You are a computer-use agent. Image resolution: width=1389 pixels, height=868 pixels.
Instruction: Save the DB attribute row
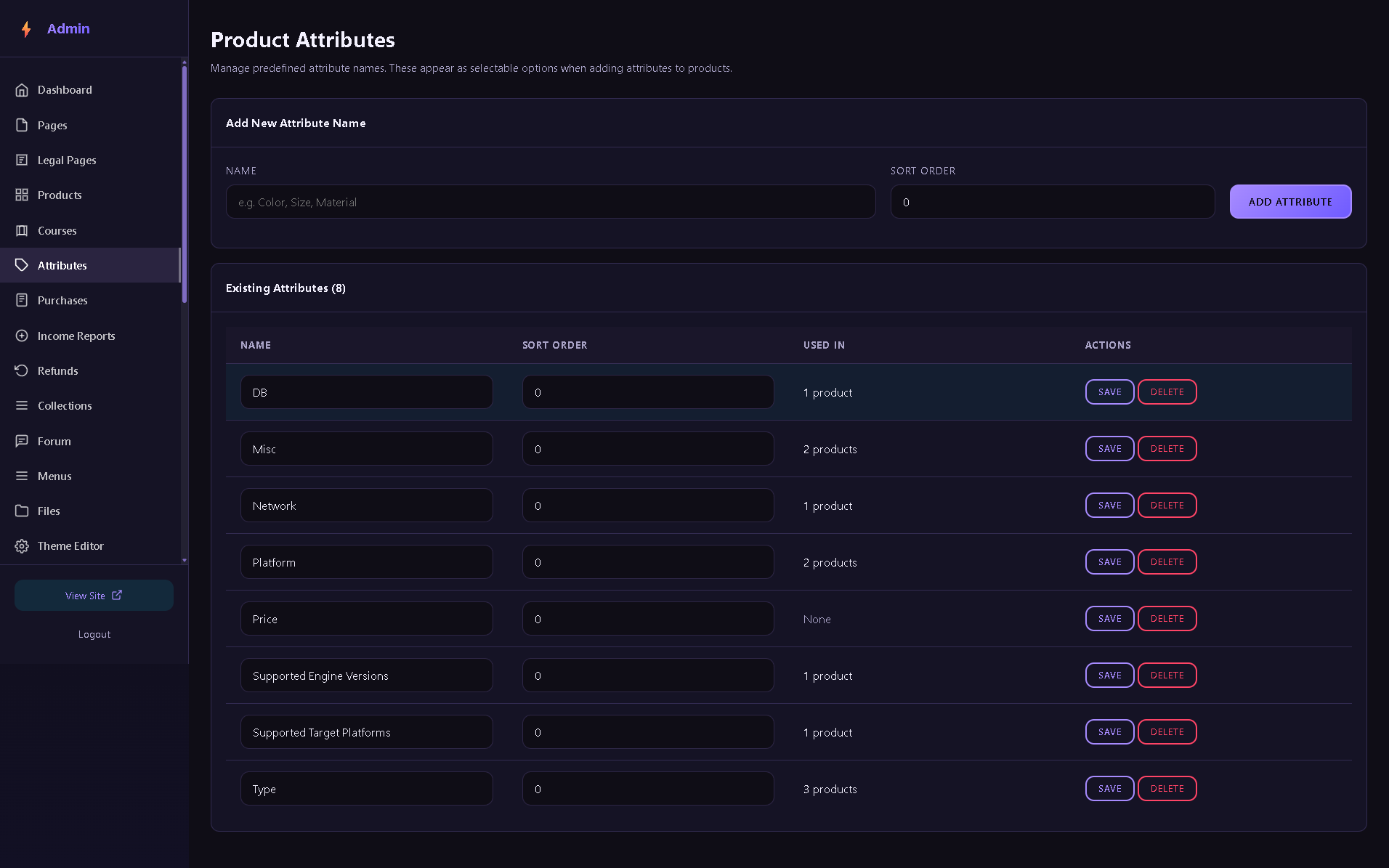click(1109, 392)
